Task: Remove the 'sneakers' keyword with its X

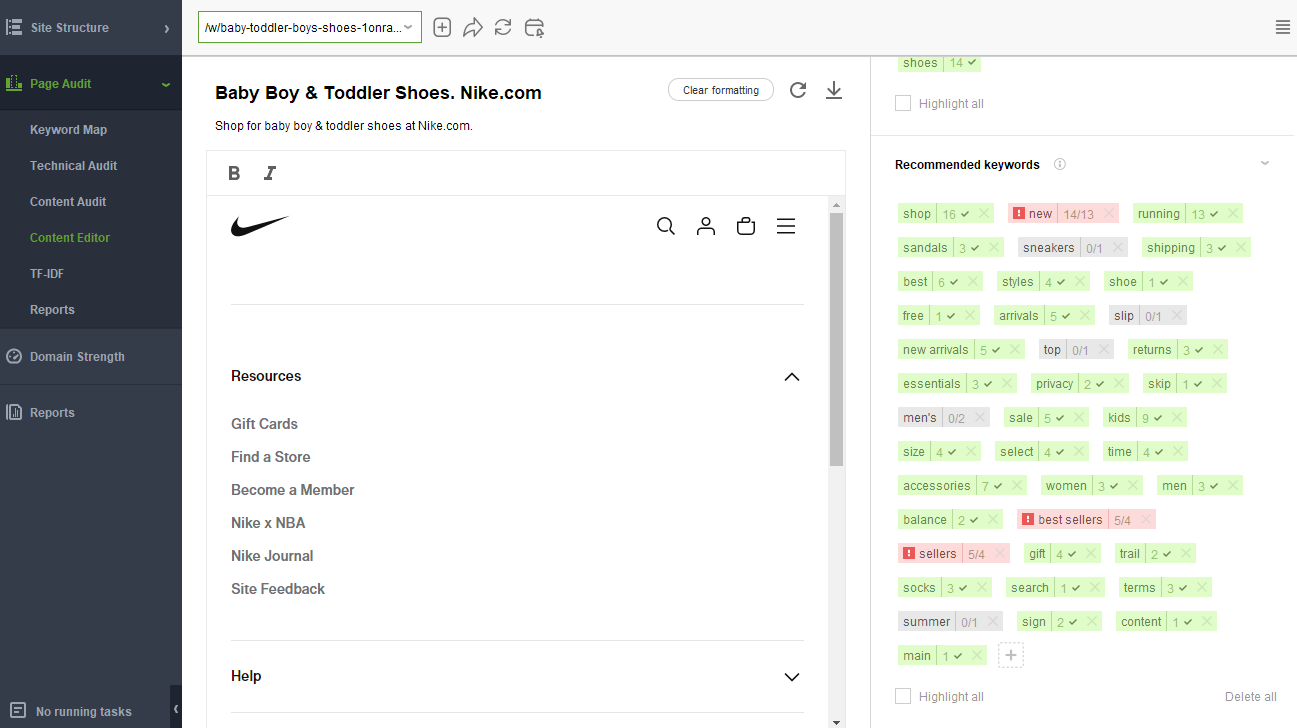Action: [x=1118, y=247]
